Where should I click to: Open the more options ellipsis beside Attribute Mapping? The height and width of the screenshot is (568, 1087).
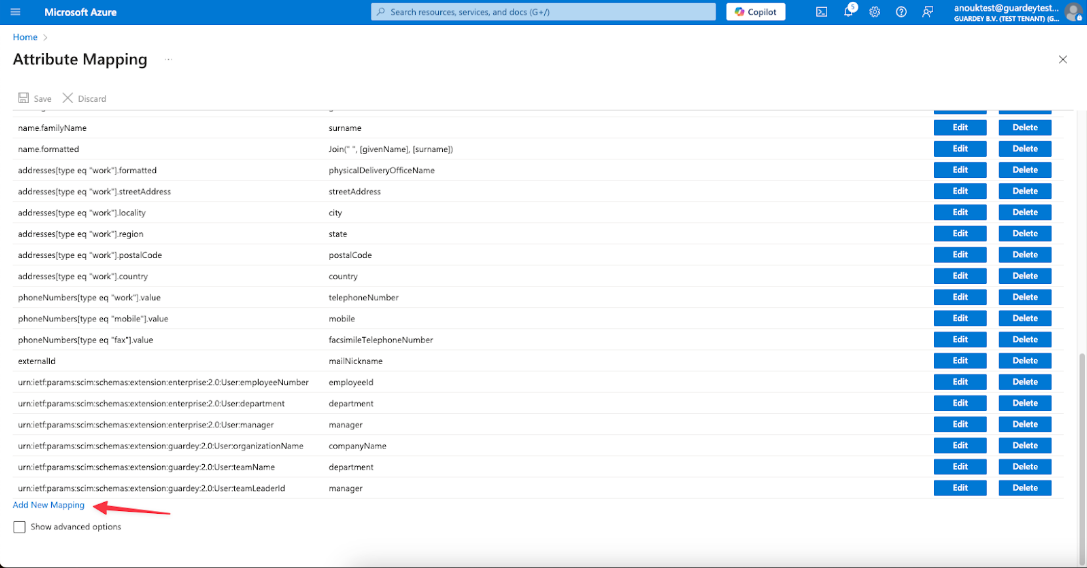click(169, 60)
